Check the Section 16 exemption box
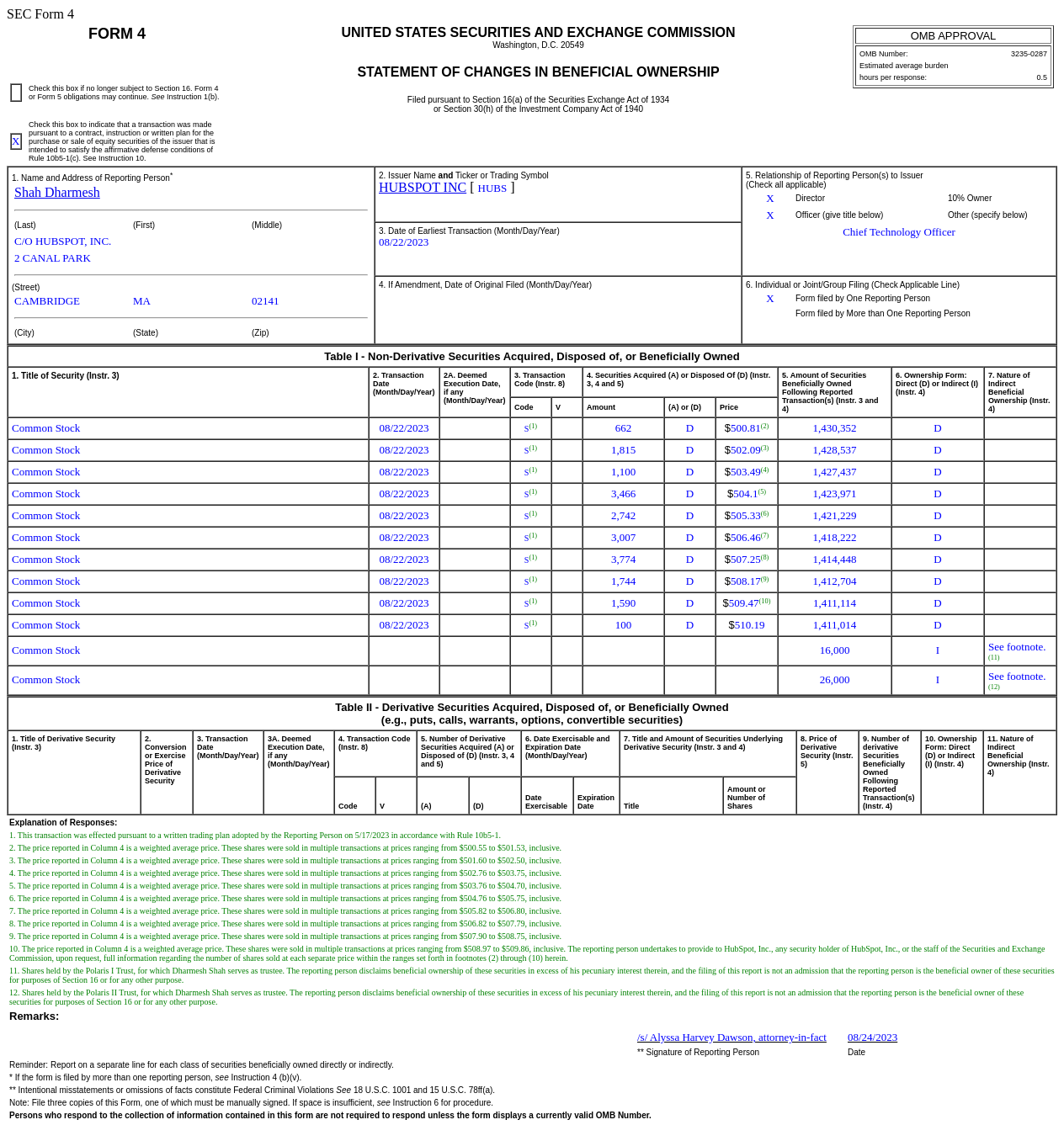Image resolution: width=1064 pixels, height=1141 pixels. coord(15,93)
